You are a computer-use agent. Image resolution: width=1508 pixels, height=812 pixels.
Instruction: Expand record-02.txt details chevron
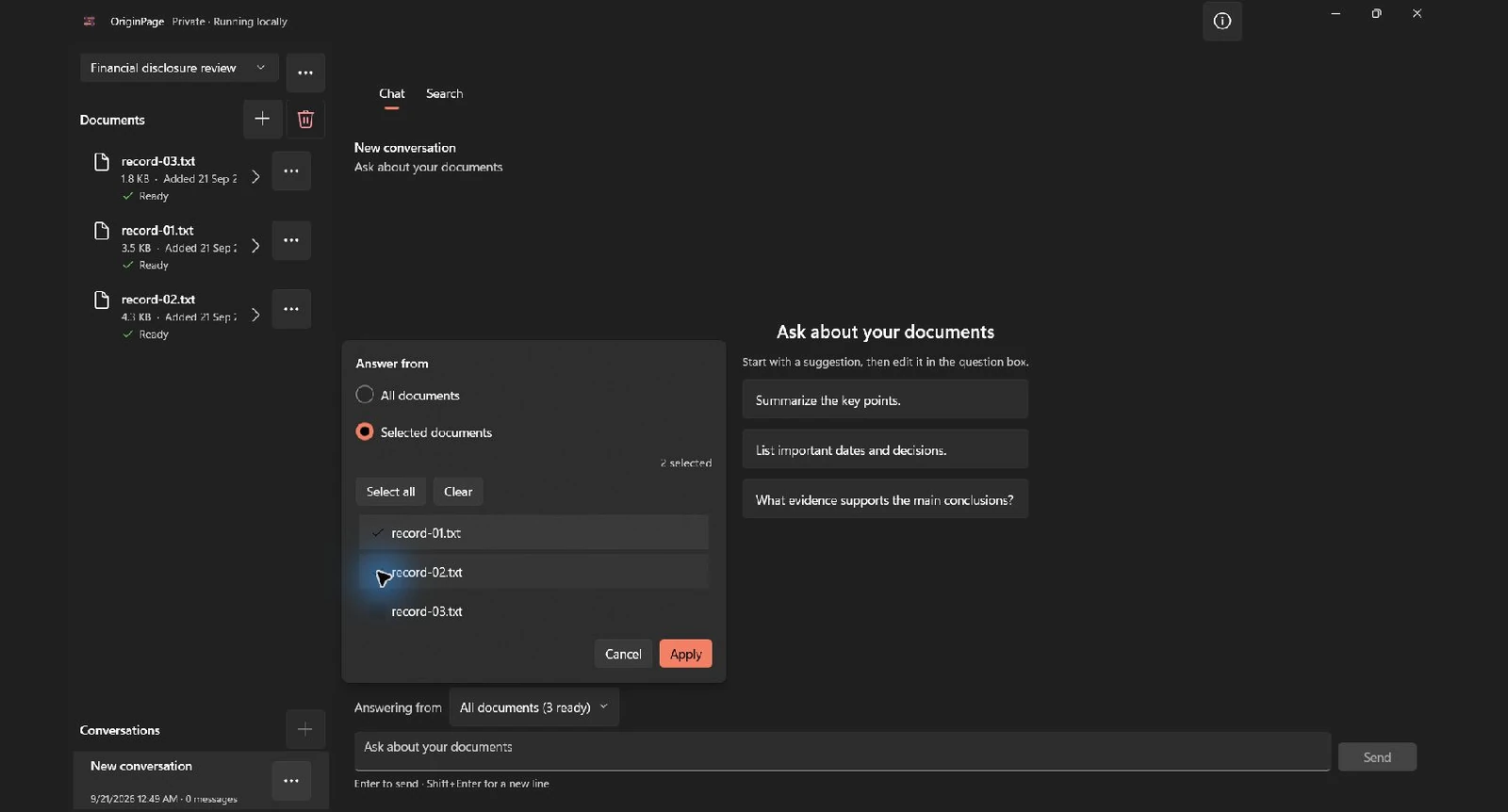click(x=255, y=315)
